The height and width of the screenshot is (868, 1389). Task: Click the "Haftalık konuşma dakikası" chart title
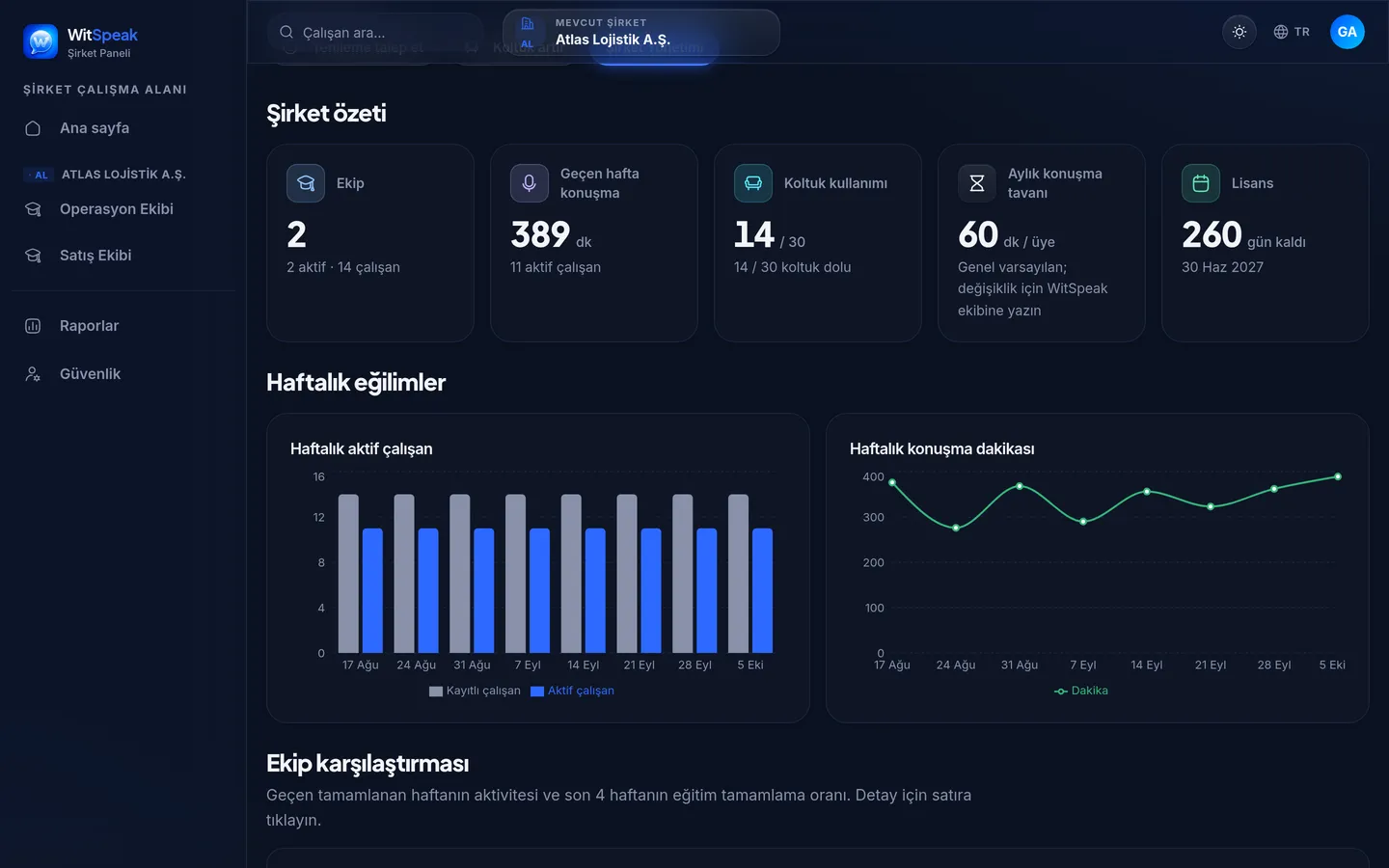point(942,448)
